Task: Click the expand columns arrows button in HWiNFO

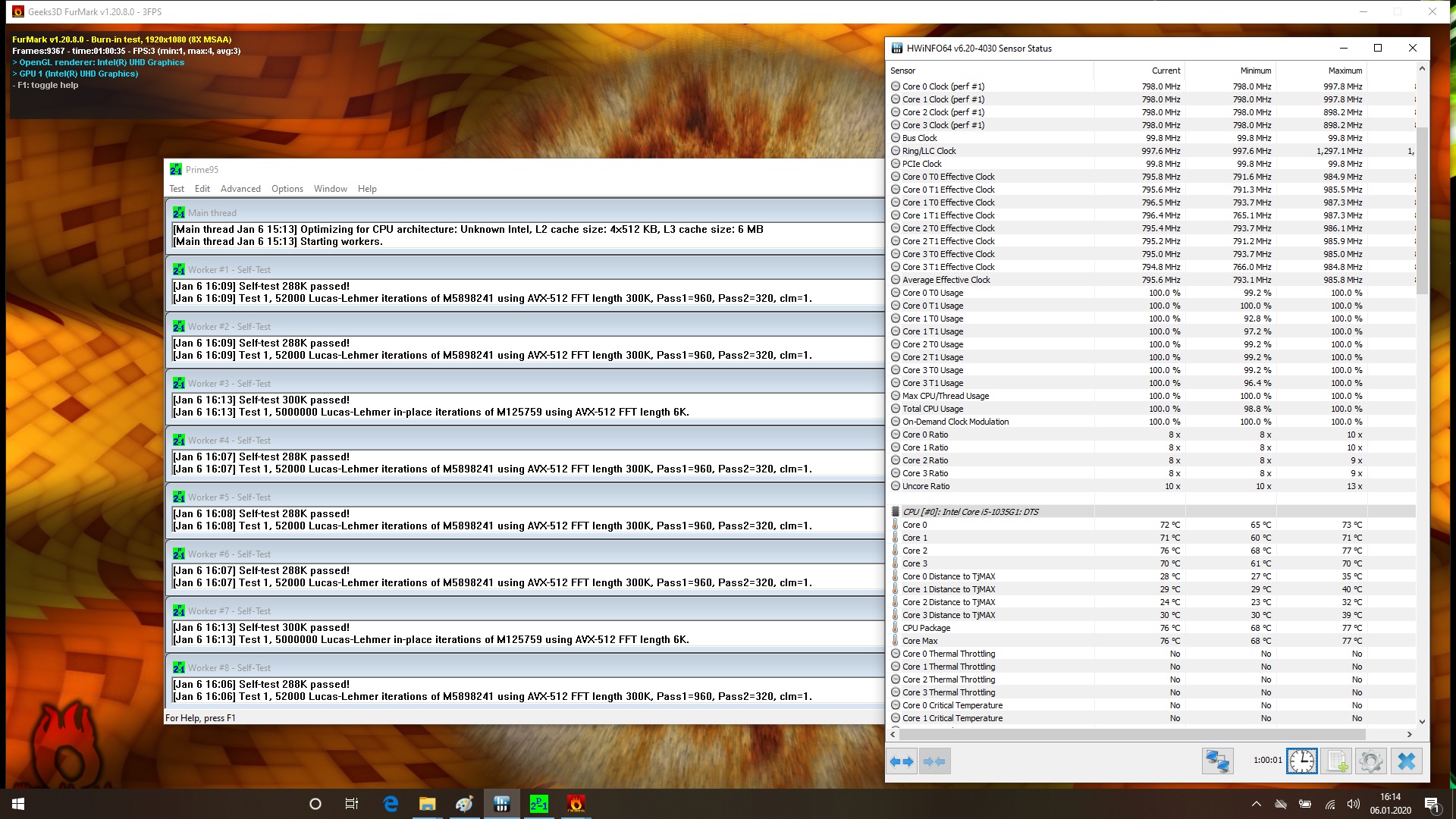Action: point(902,761)
